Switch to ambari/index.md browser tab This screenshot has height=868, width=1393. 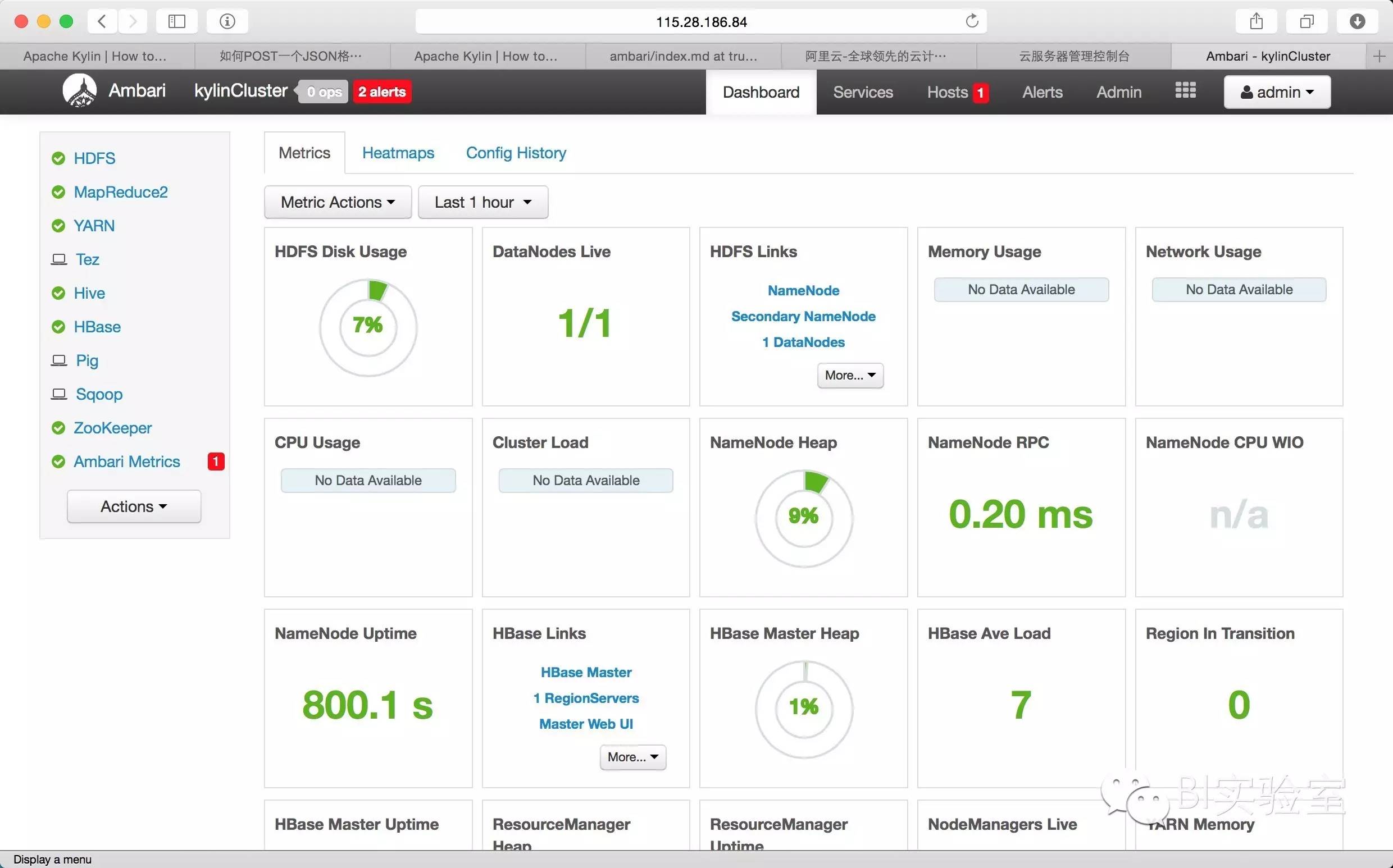point(683,56)
